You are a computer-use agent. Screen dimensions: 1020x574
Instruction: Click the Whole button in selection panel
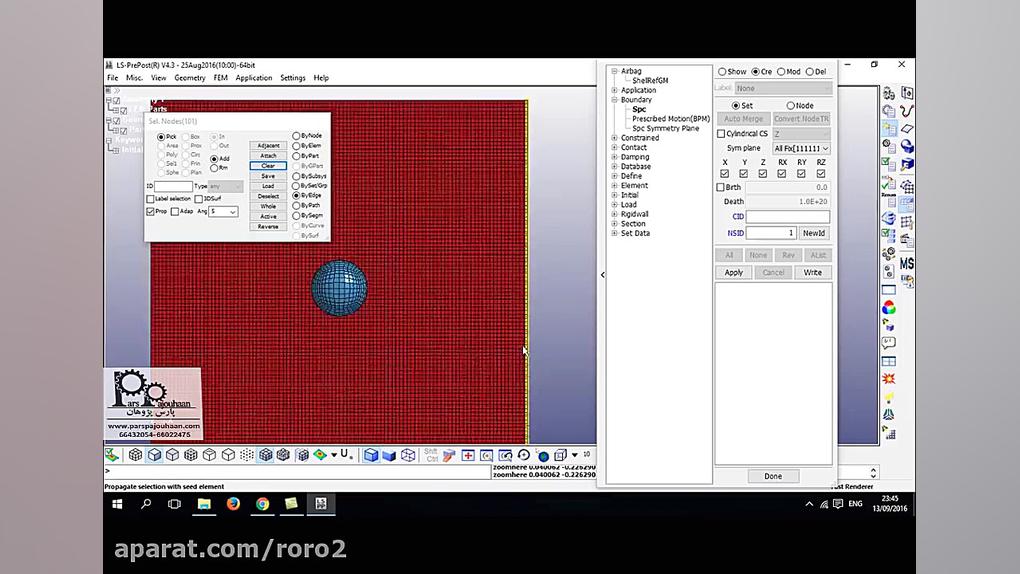pos(268,206)
